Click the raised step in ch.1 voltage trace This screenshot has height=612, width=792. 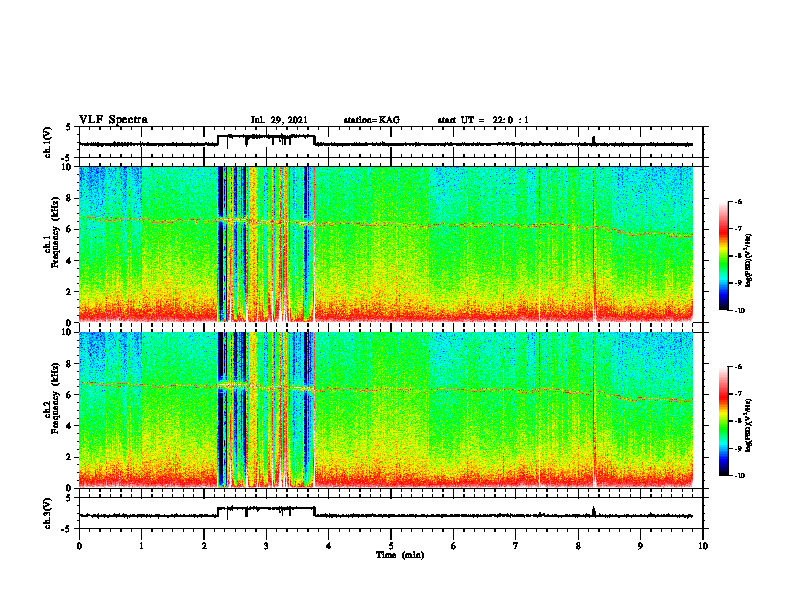pos(266,136)
